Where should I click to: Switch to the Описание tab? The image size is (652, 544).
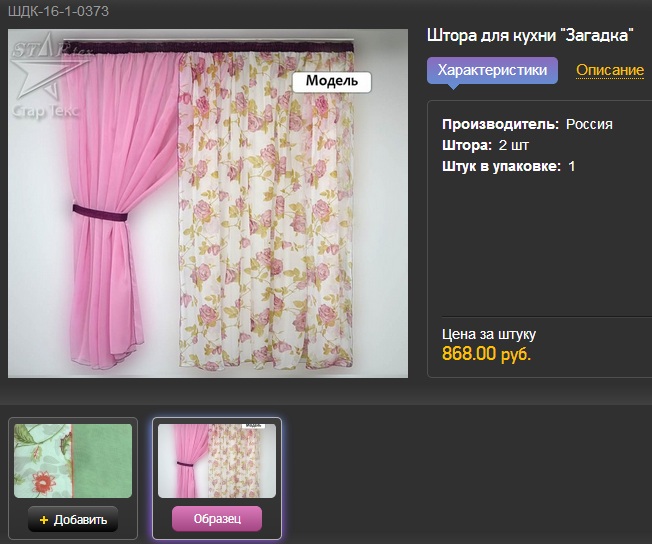click(x=610, y=70)
